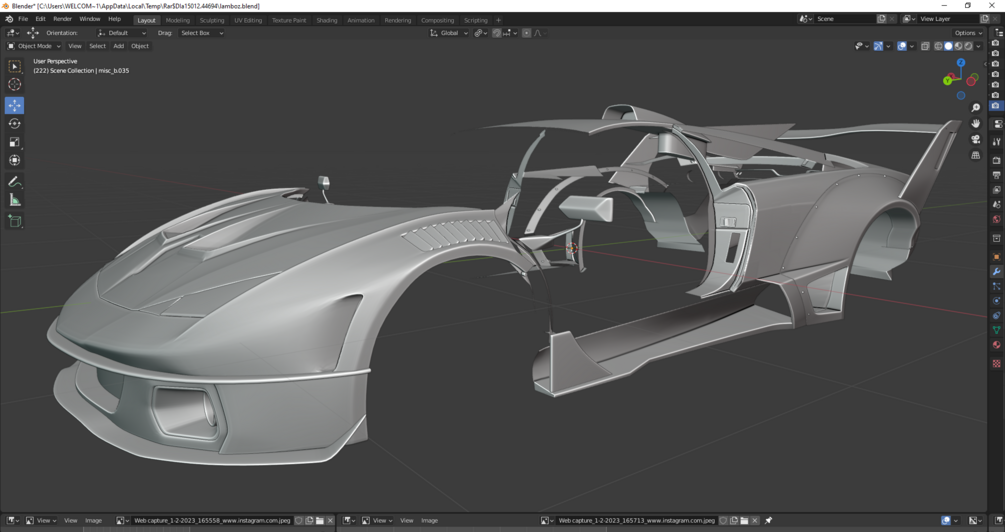Image resolution: width=1005 pixels, height=532 pixels.
Task: Click the green Y axis on navigation gizmo
Action: 947,81
